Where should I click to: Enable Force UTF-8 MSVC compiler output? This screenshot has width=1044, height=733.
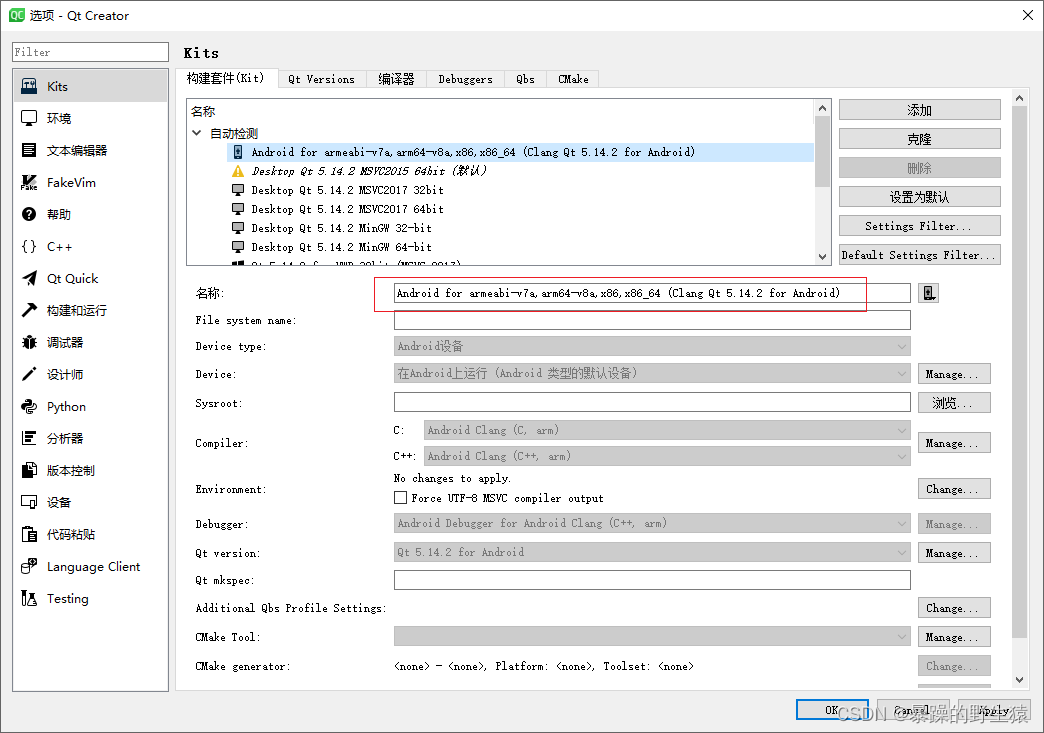click(400, 497)
